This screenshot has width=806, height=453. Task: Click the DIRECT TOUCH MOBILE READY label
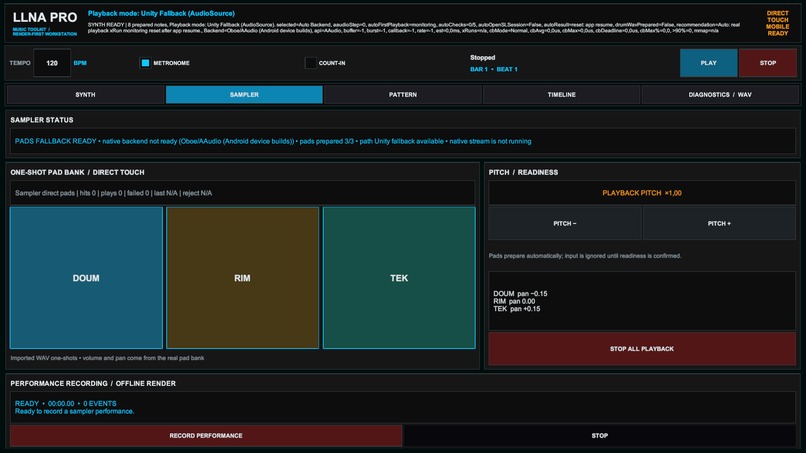coord(778,23)
